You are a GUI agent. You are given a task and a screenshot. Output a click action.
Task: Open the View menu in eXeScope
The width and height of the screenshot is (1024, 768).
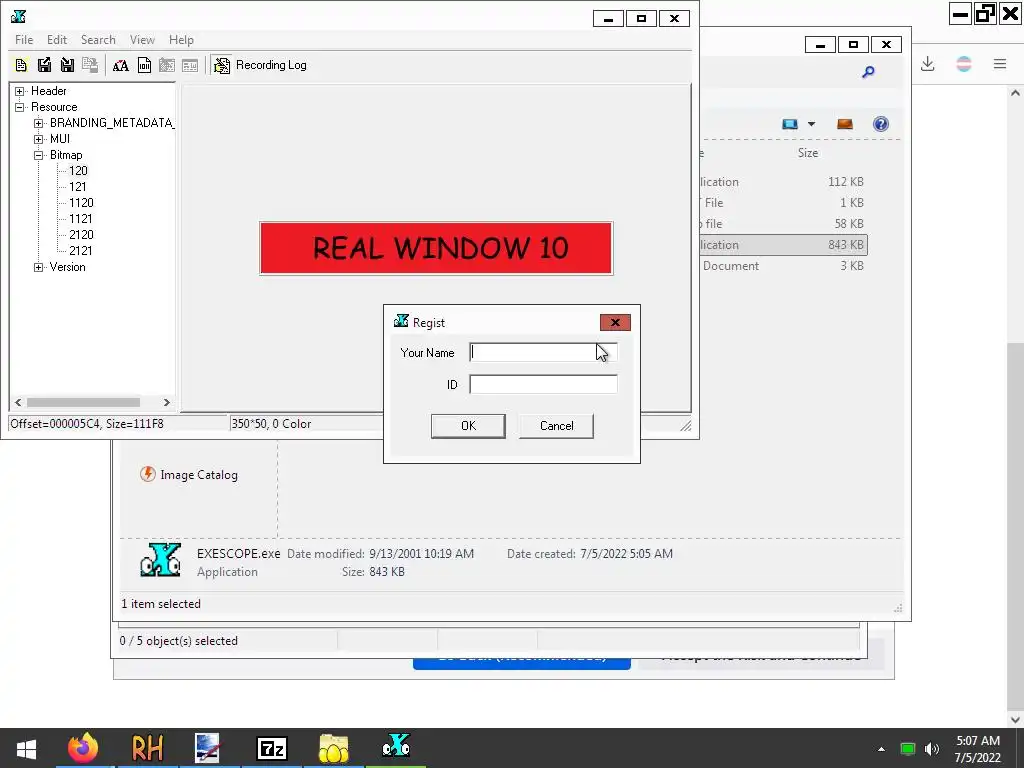(142, 40)
